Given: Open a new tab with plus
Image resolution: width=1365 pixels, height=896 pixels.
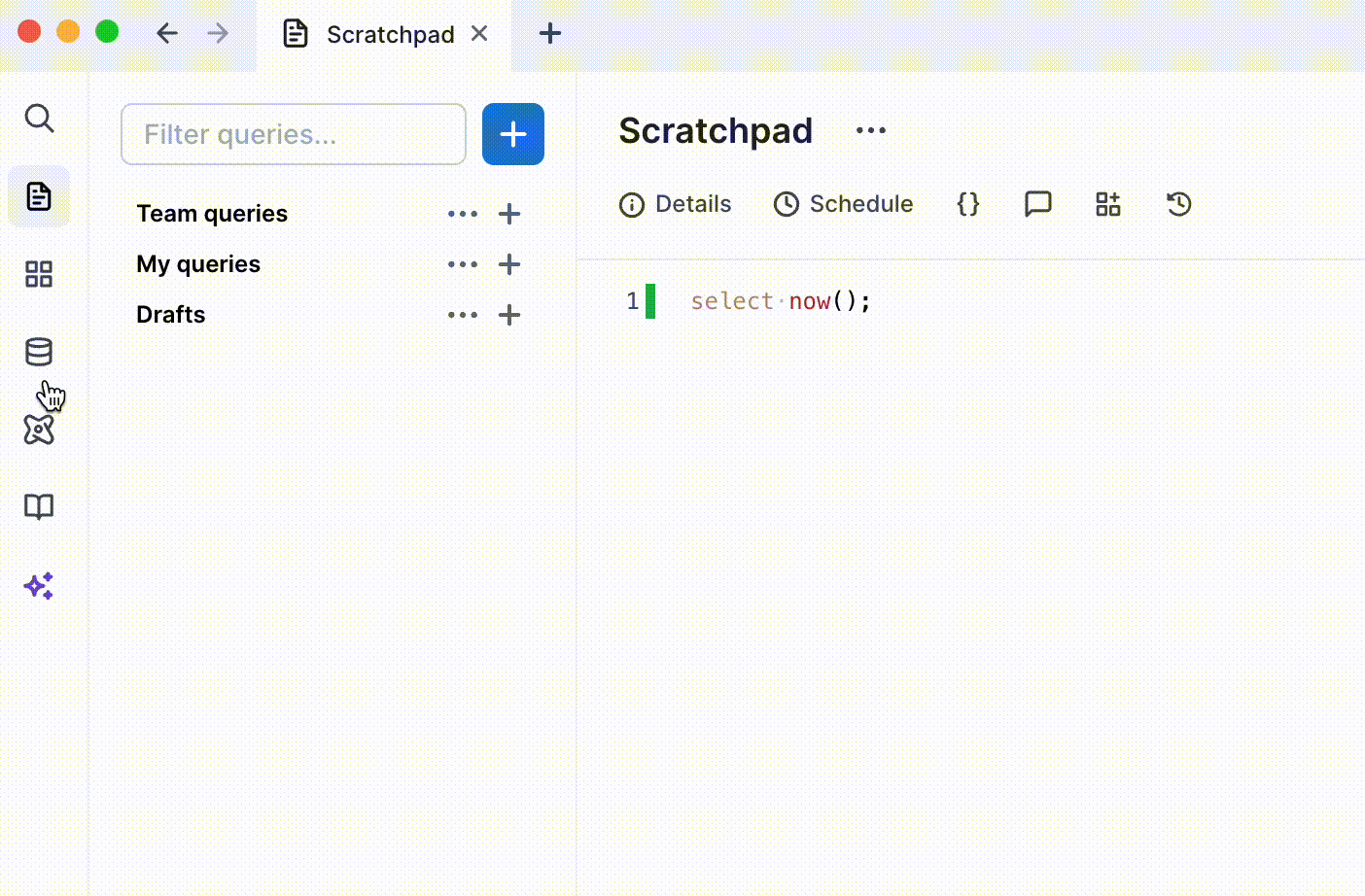Looking at the screenshot, I should [x=550, y=34].
